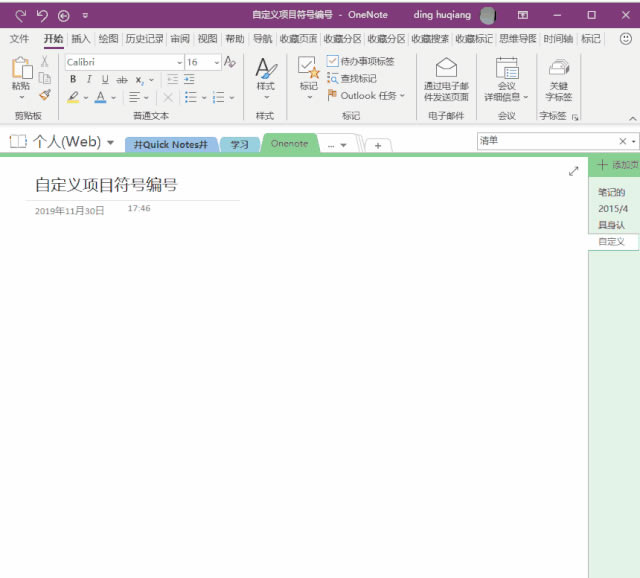Activate the Format Painter brush
Viewport: 640px width, 578px height.
[x=44, y=95]
